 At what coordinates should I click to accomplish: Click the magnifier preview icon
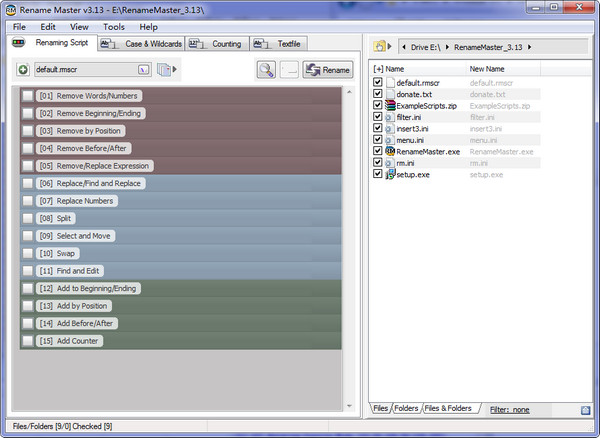coord(266,70)
